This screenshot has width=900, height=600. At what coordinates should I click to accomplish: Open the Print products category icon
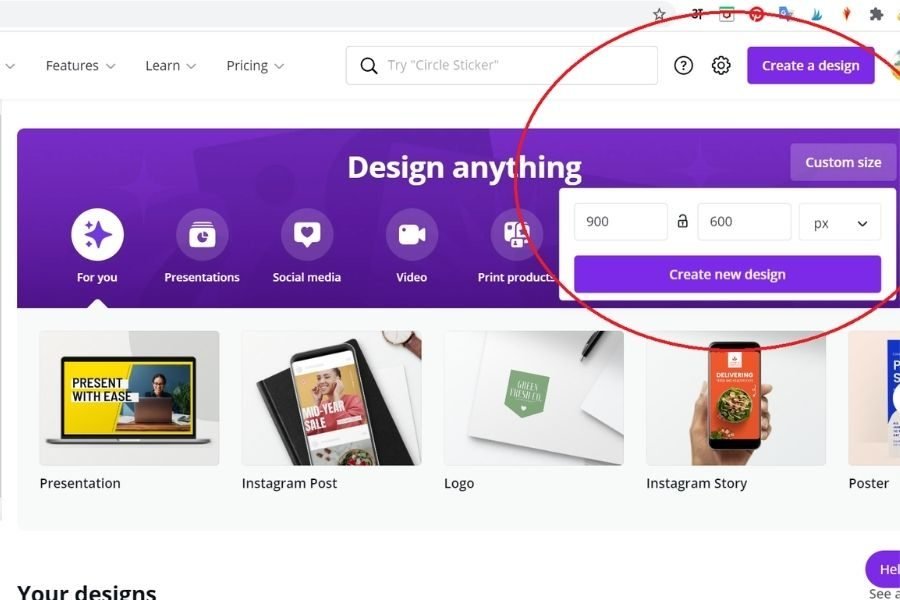(516, 235)
